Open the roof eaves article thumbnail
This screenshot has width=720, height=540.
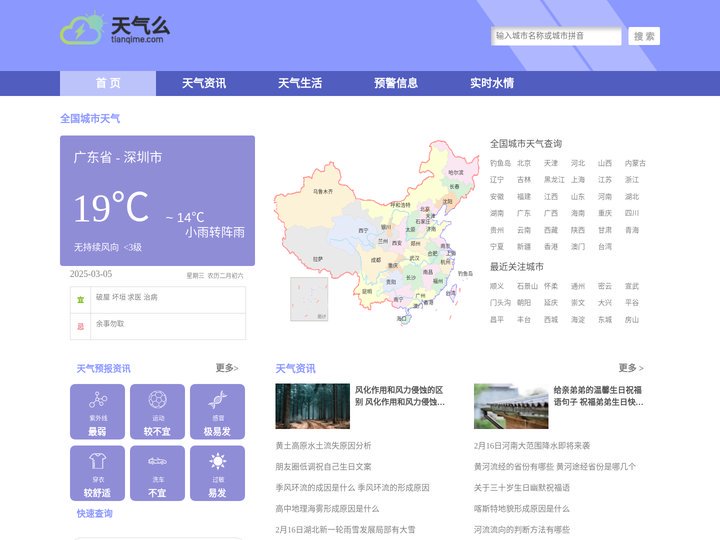511,406
